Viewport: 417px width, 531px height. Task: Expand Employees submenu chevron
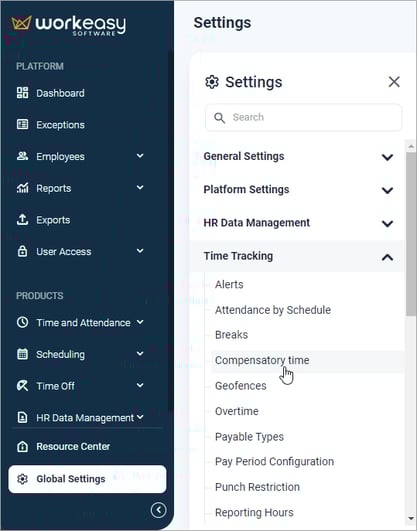pyautogui.click(x=140, y=156)
